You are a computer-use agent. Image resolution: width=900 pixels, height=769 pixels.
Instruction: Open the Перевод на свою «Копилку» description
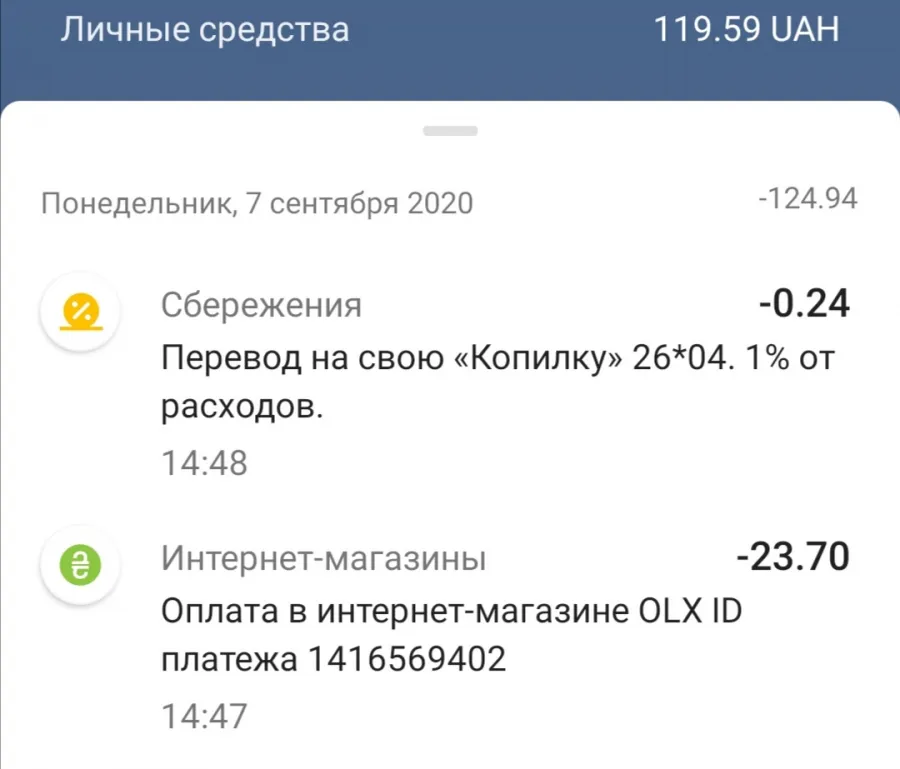pos(497,382)
